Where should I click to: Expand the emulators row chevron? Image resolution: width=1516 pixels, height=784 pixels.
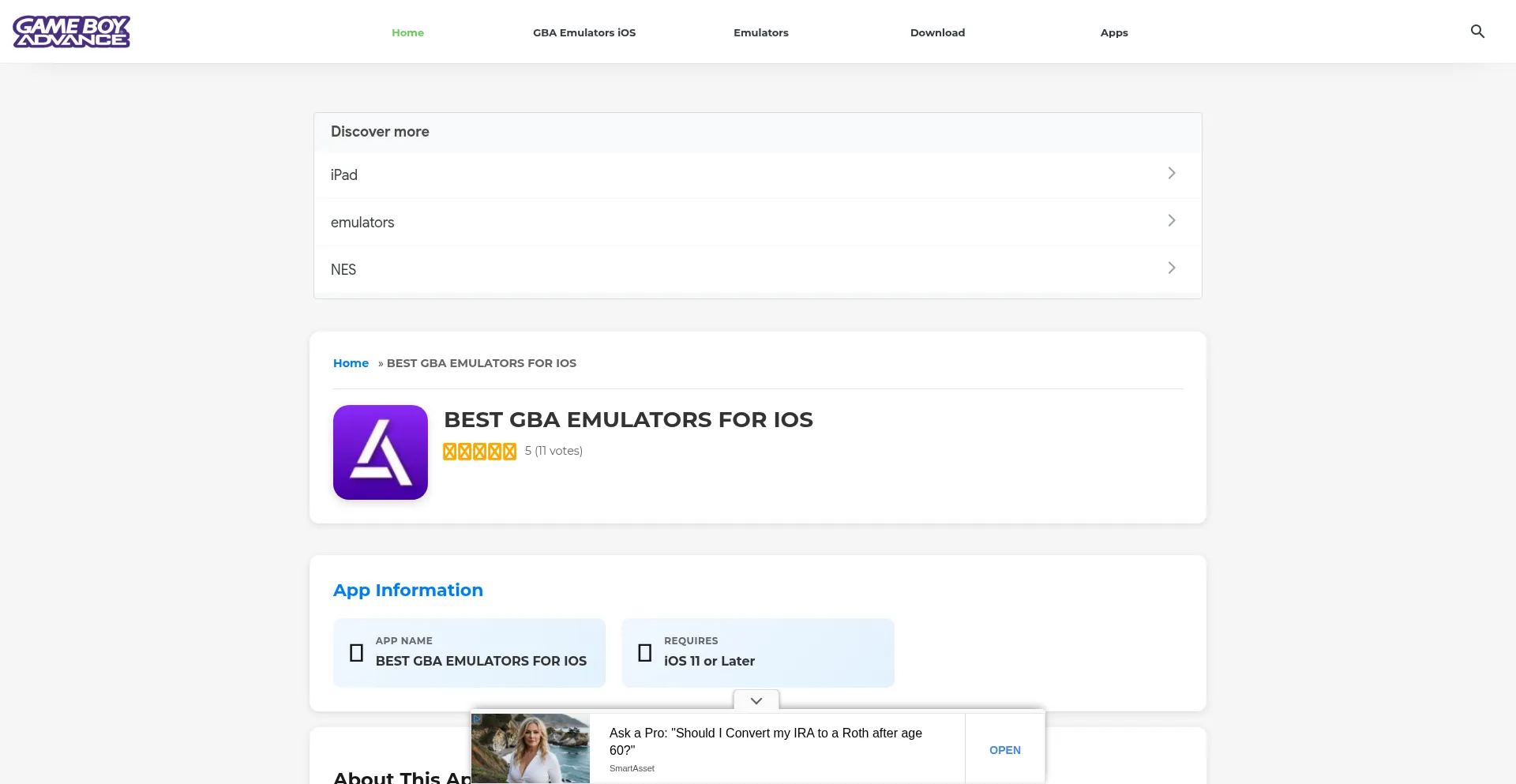coord(1172,221)
